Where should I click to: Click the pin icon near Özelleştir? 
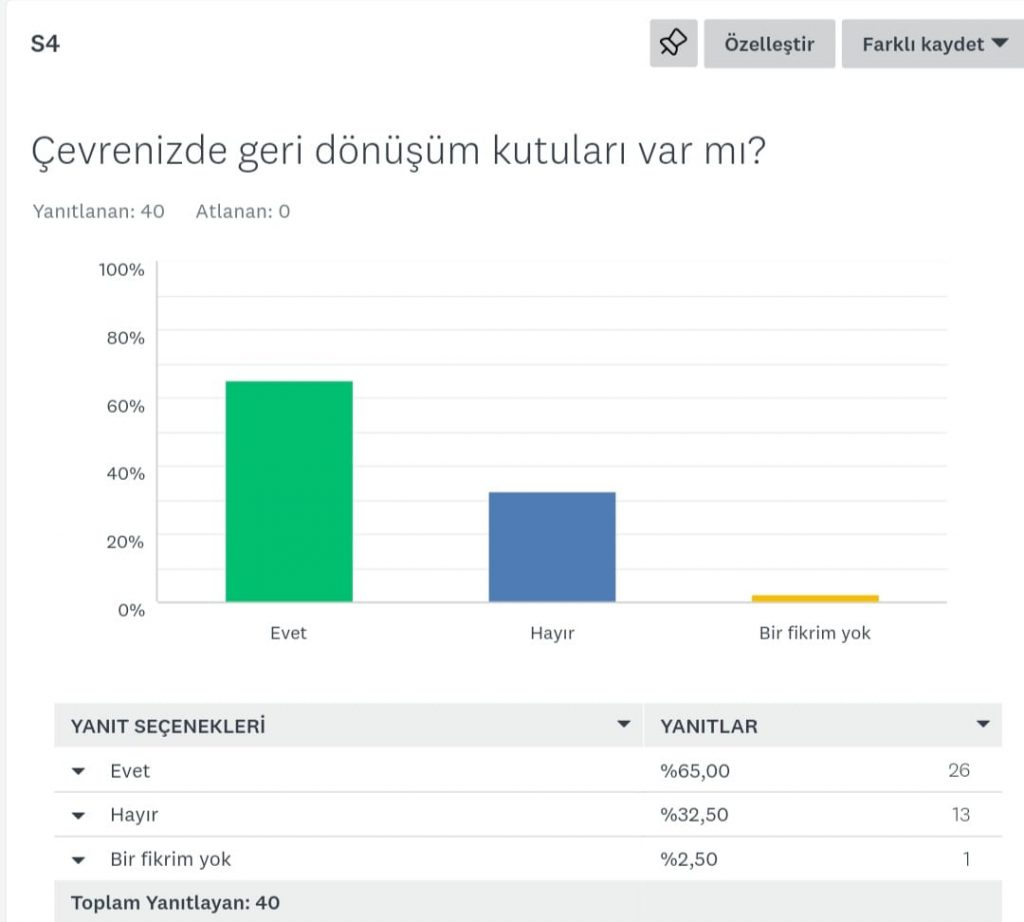(672, 43)
